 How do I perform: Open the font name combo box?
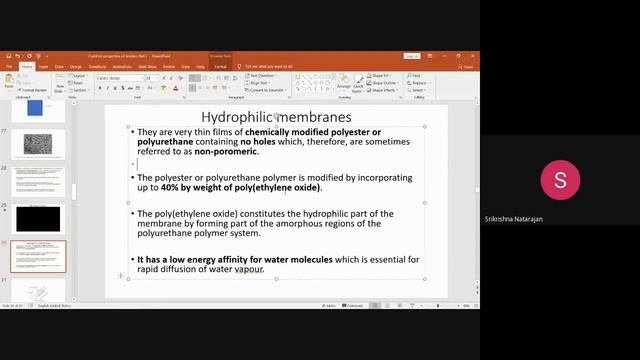pyautogui.click(x=120, y=78)
